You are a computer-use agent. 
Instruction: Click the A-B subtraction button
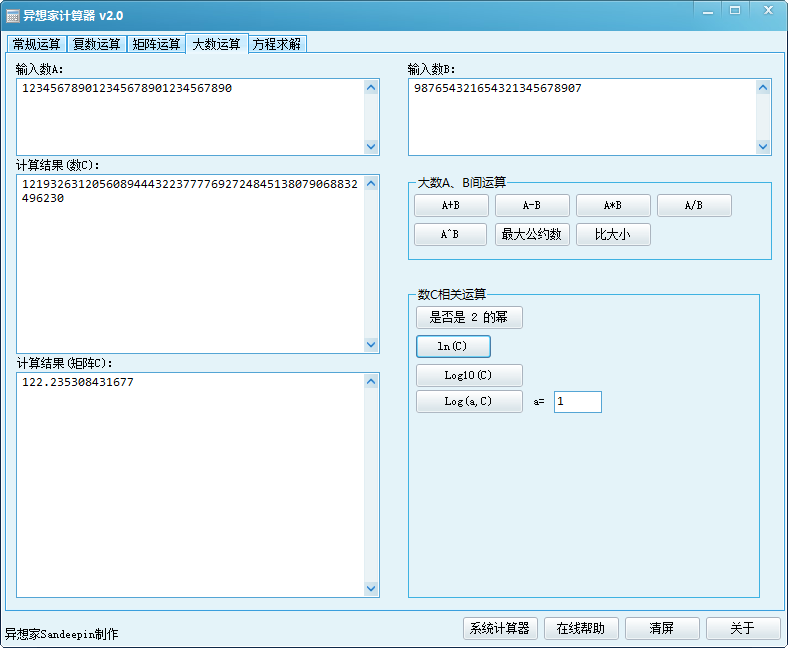532,205
